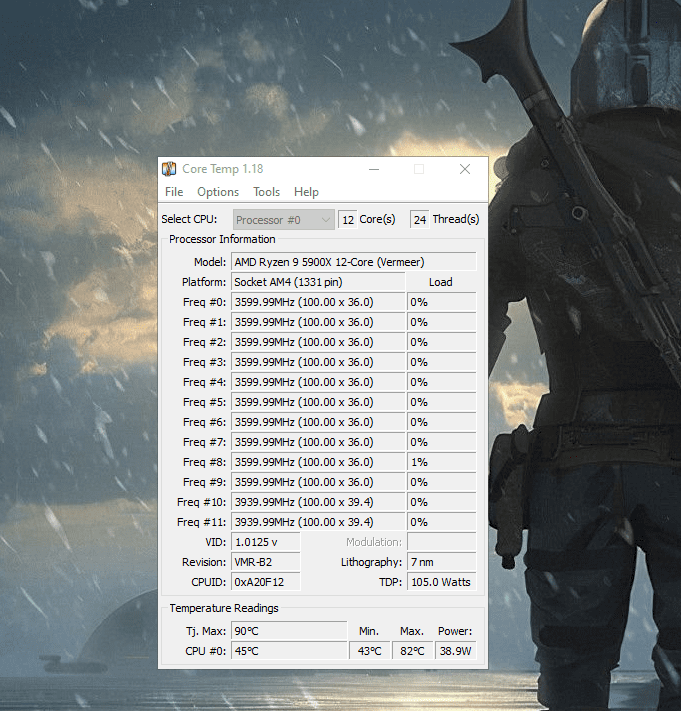Screen dimensions: 681x711
Task: Click the CPU #0 temperature 45°C
Action: click(x=289, y=651)
